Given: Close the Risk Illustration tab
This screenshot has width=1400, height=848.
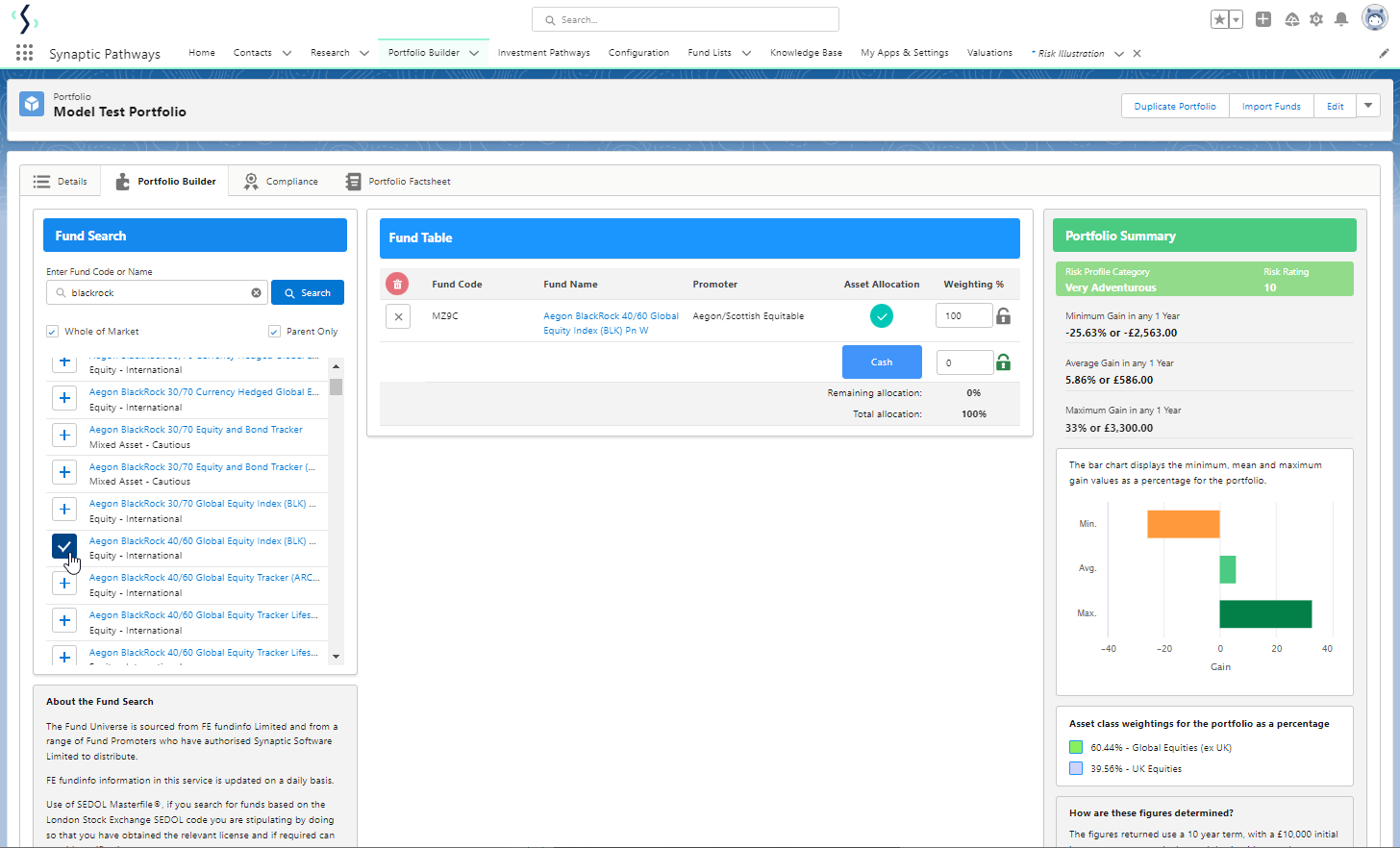Looking at the screenshot, I should click(1137, 54).
